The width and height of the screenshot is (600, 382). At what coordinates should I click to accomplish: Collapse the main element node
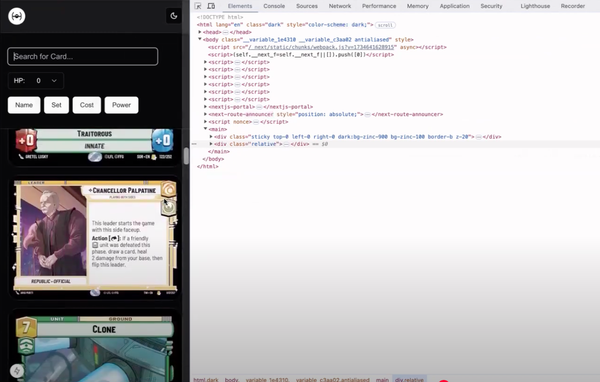pos(205,129)
